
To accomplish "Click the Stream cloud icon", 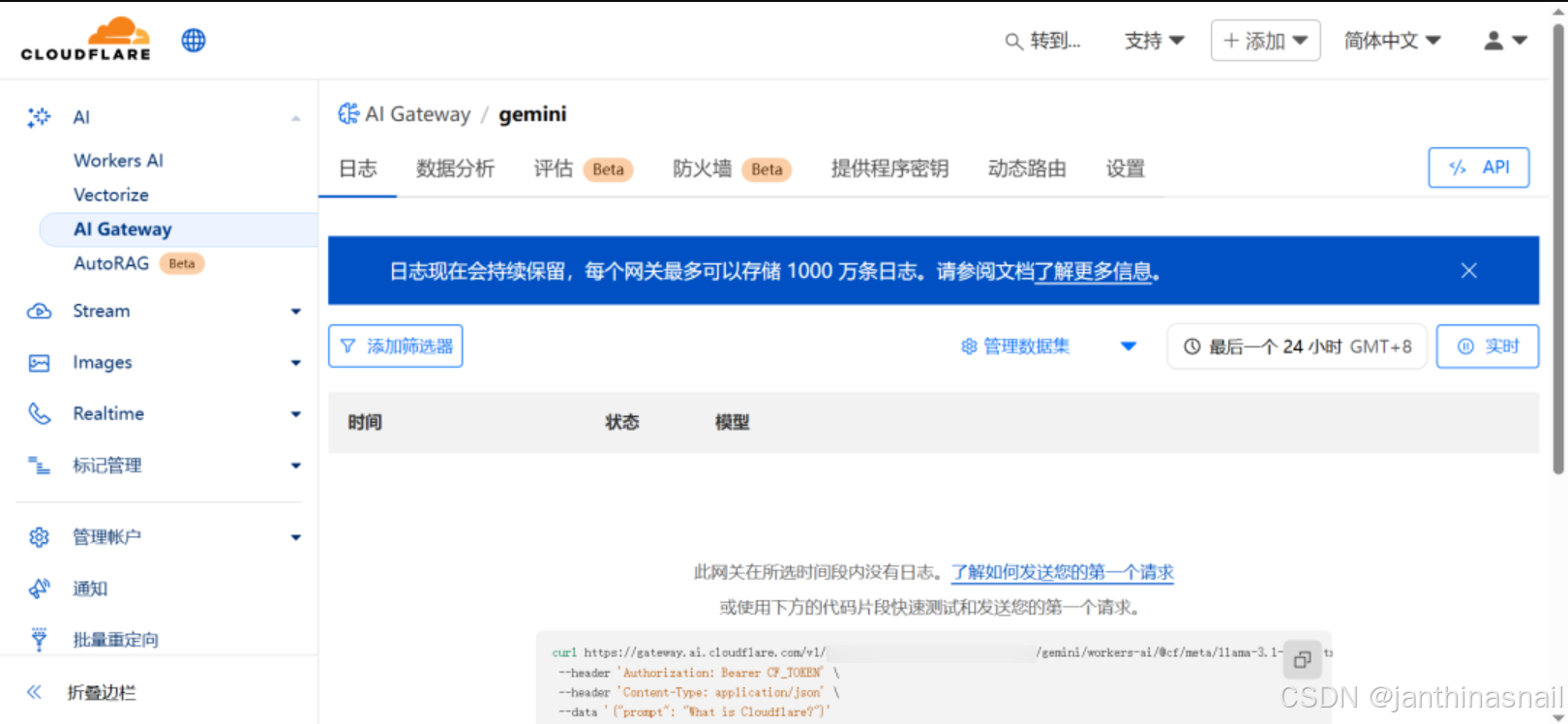I will (39, 311).
